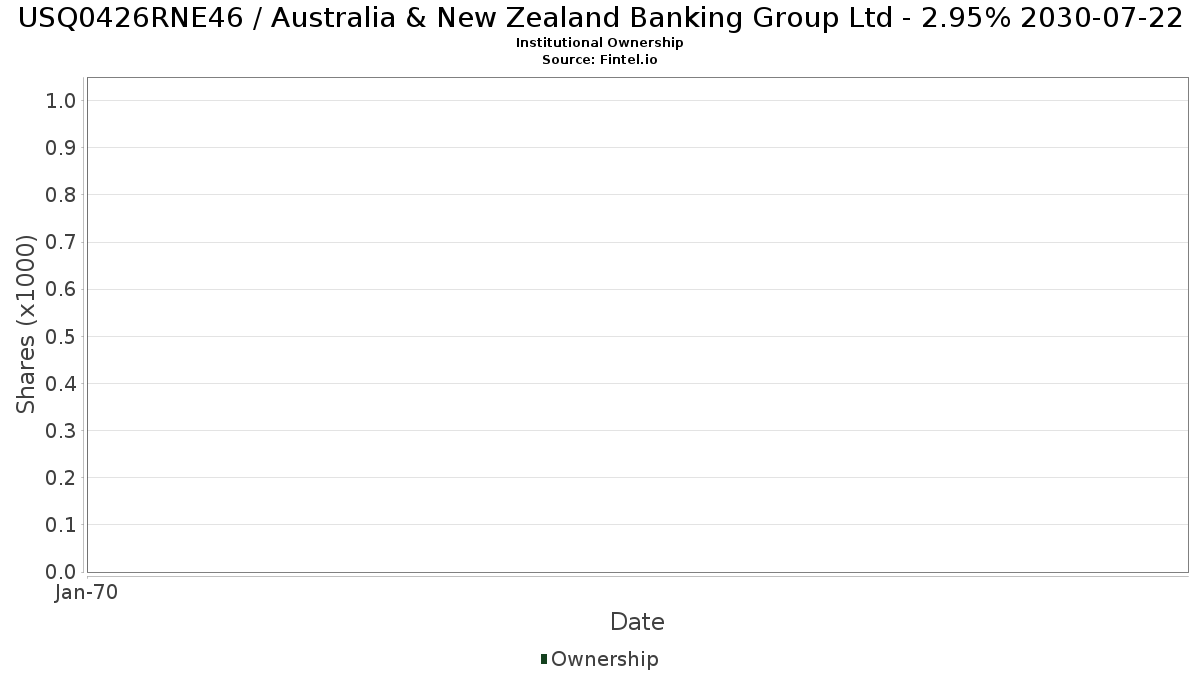Viewport: 1200px width, 675px height.
Task: Click the 0.4 y-axis tick label
Action: coord(61,383)
